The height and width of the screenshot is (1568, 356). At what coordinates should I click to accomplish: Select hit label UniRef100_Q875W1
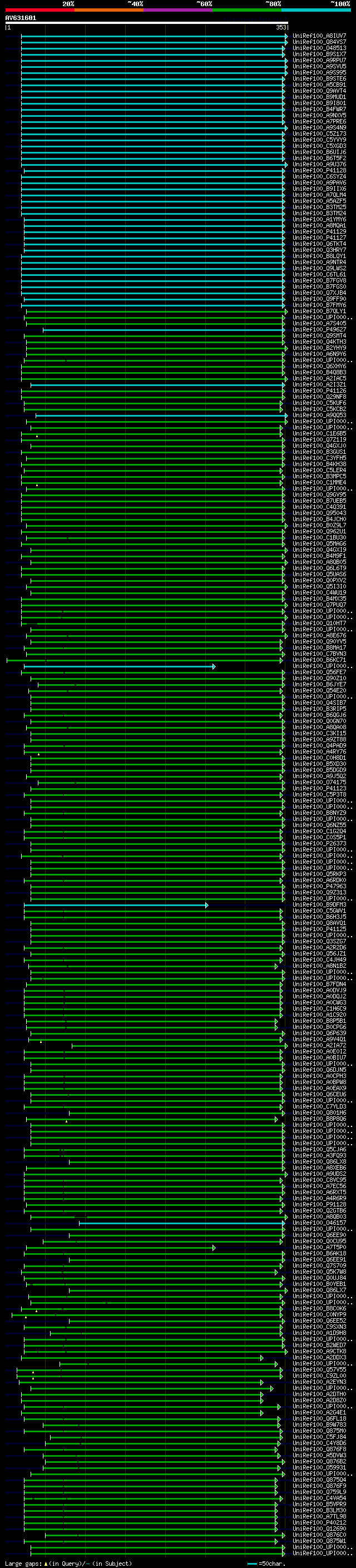click(x=319, y=1541)
